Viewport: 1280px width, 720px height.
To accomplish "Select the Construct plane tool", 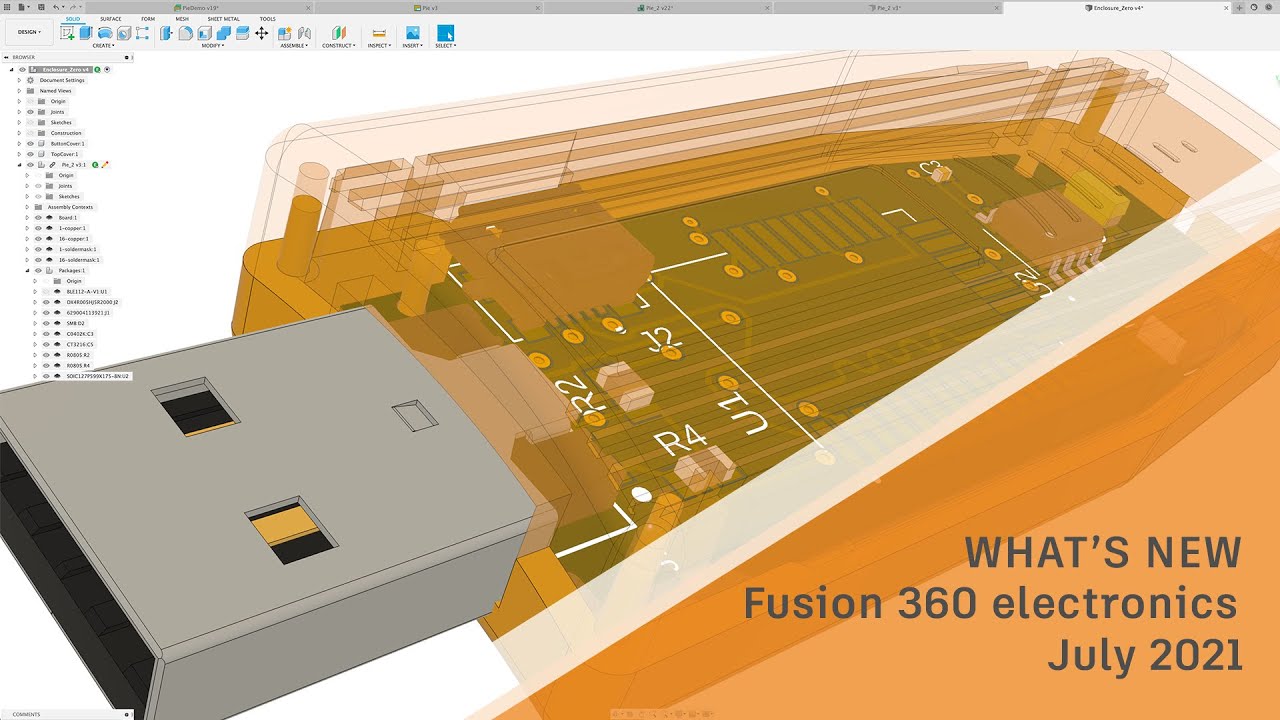I will pos(338,33).
